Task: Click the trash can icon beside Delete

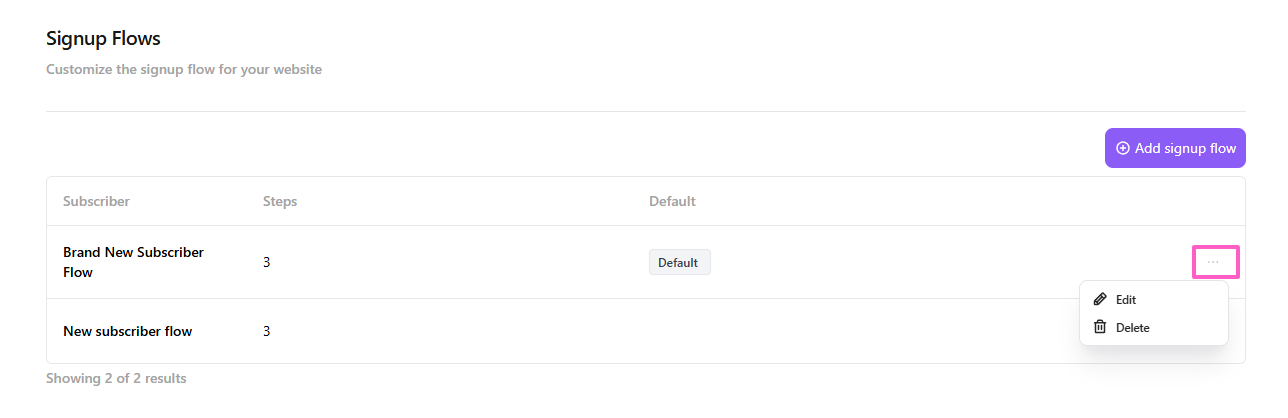Action: click(x=1100, y=327)
